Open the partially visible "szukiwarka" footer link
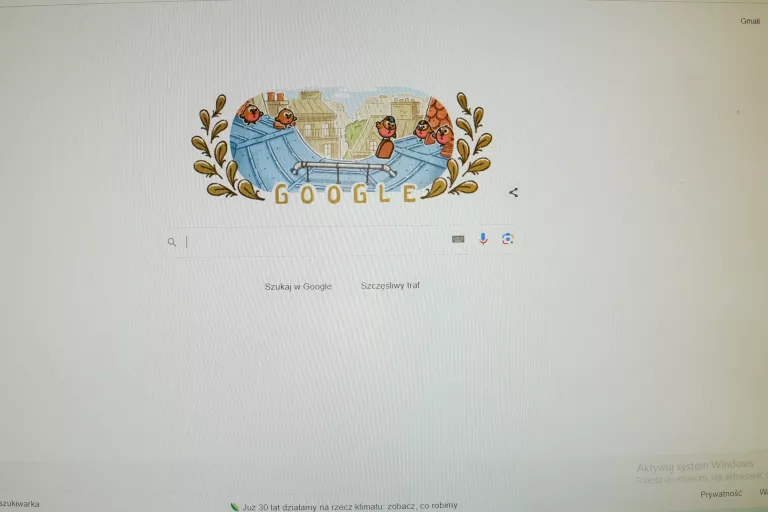The width and height of the screenshot is (768, 512). click(20, 504)
